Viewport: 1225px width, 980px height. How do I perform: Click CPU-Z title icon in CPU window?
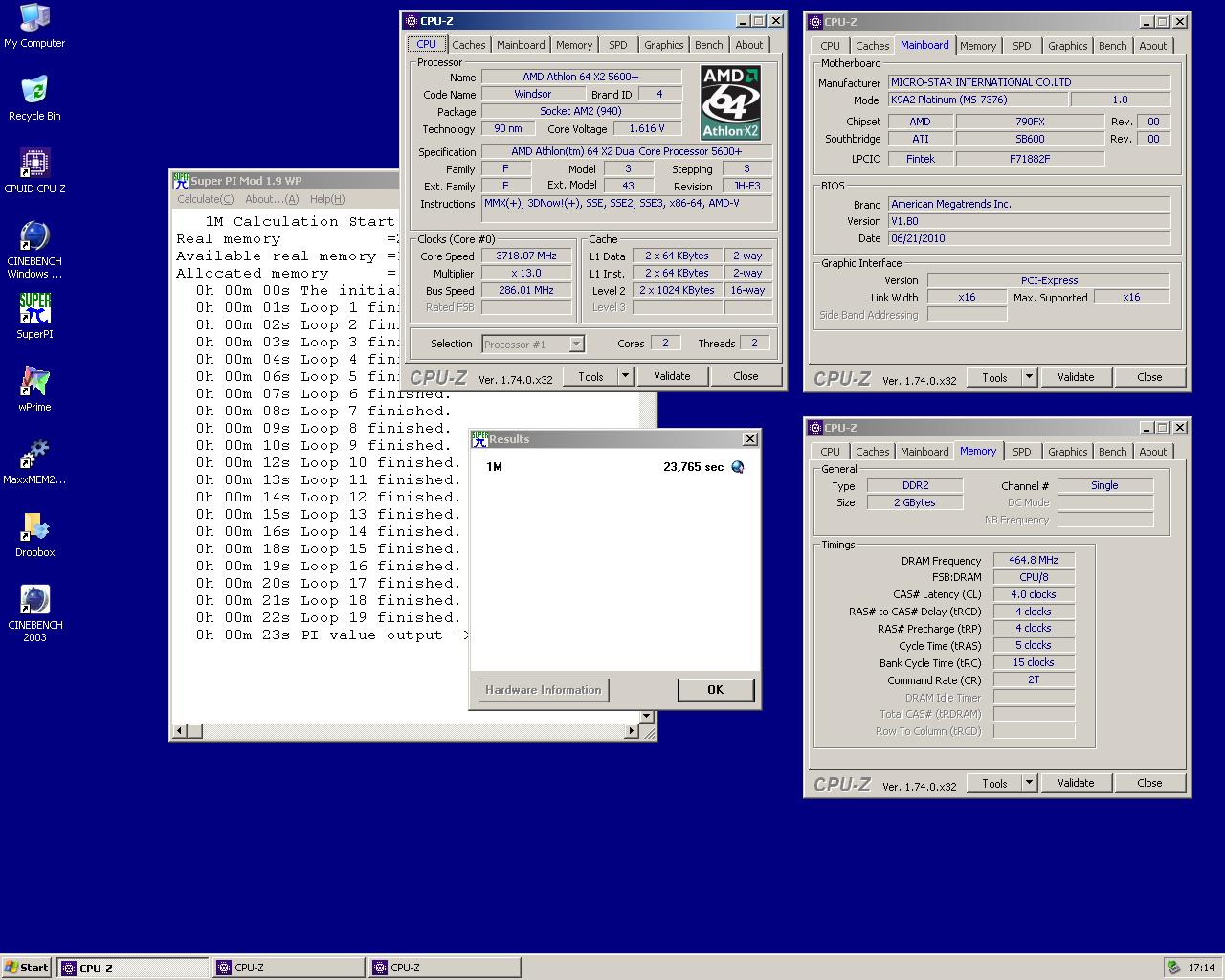point(412,20)
